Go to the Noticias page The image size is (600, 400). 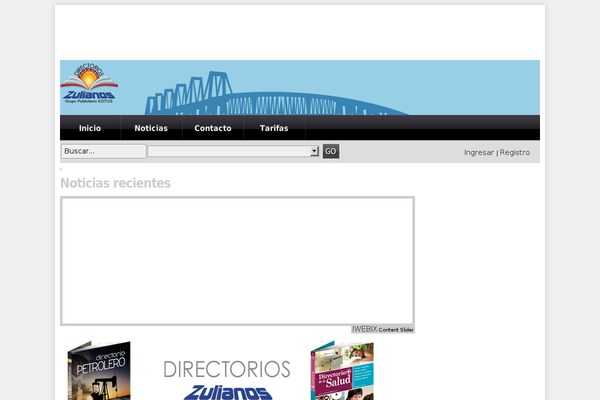[x=151, y=128]
